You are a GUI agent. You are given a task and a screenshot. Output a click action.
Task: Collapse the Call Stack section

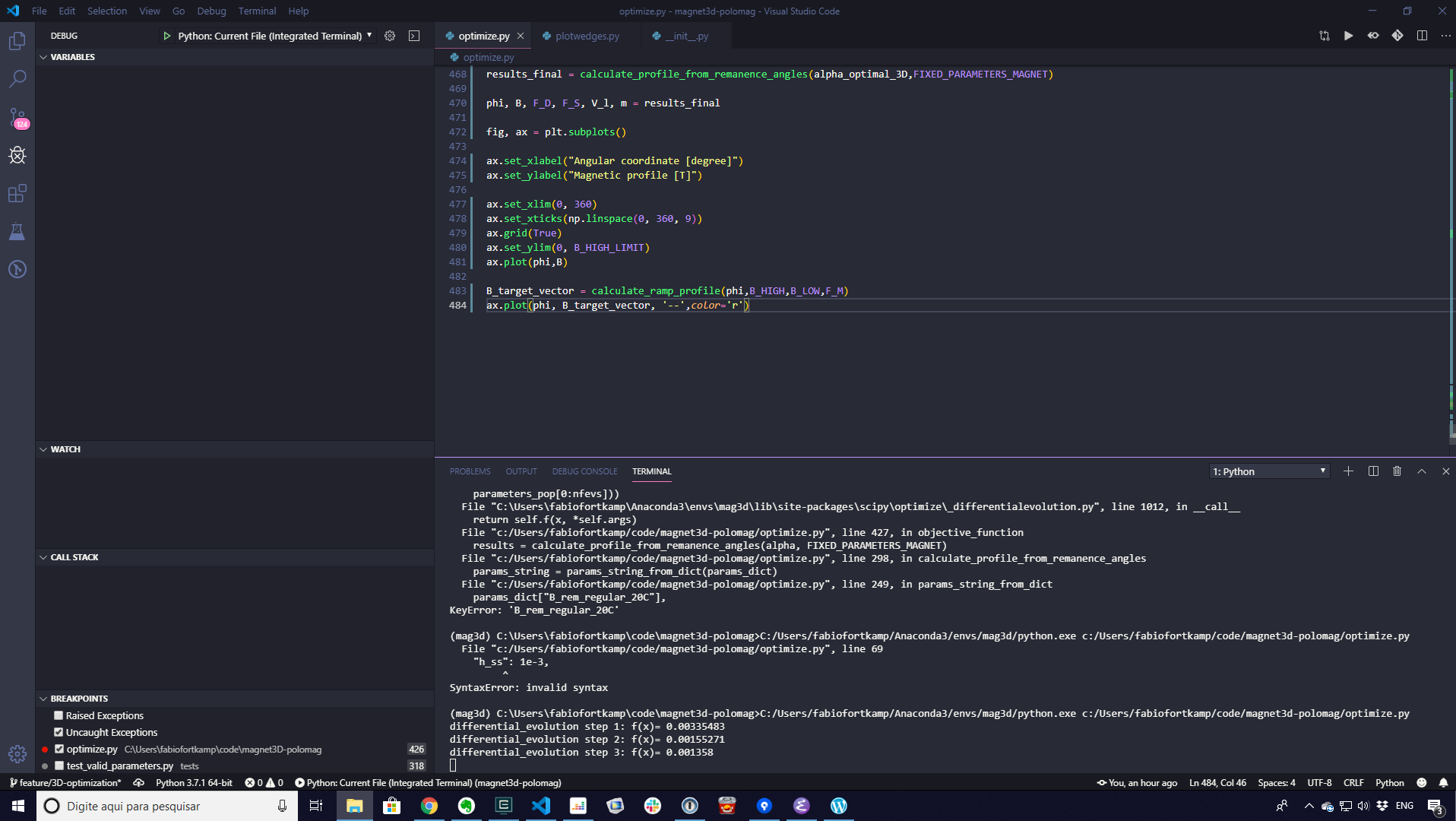(x=74, y=557)
